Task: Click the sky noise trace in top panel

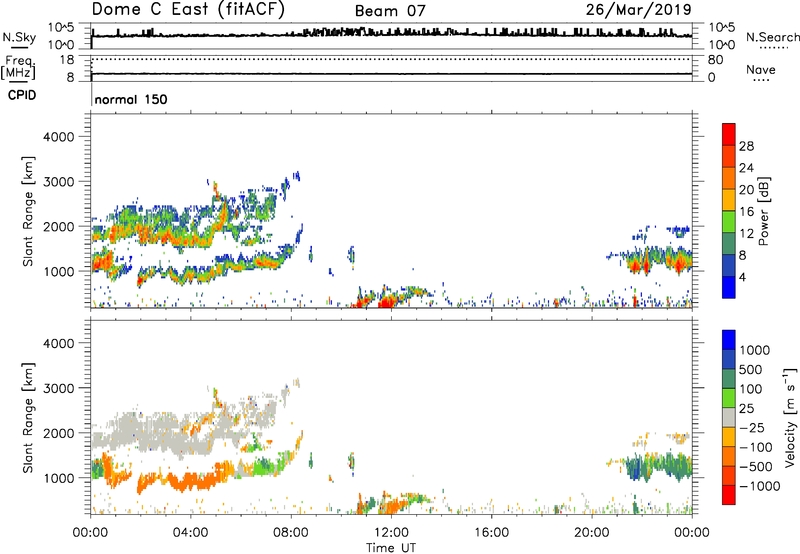Action: 391,34
